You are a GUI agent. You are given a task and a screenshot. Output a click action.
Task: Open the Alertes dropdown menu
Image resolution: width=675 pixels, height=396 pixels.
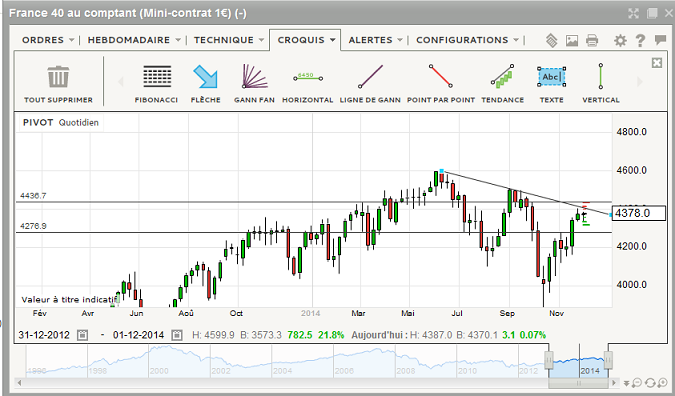(375, 40)
